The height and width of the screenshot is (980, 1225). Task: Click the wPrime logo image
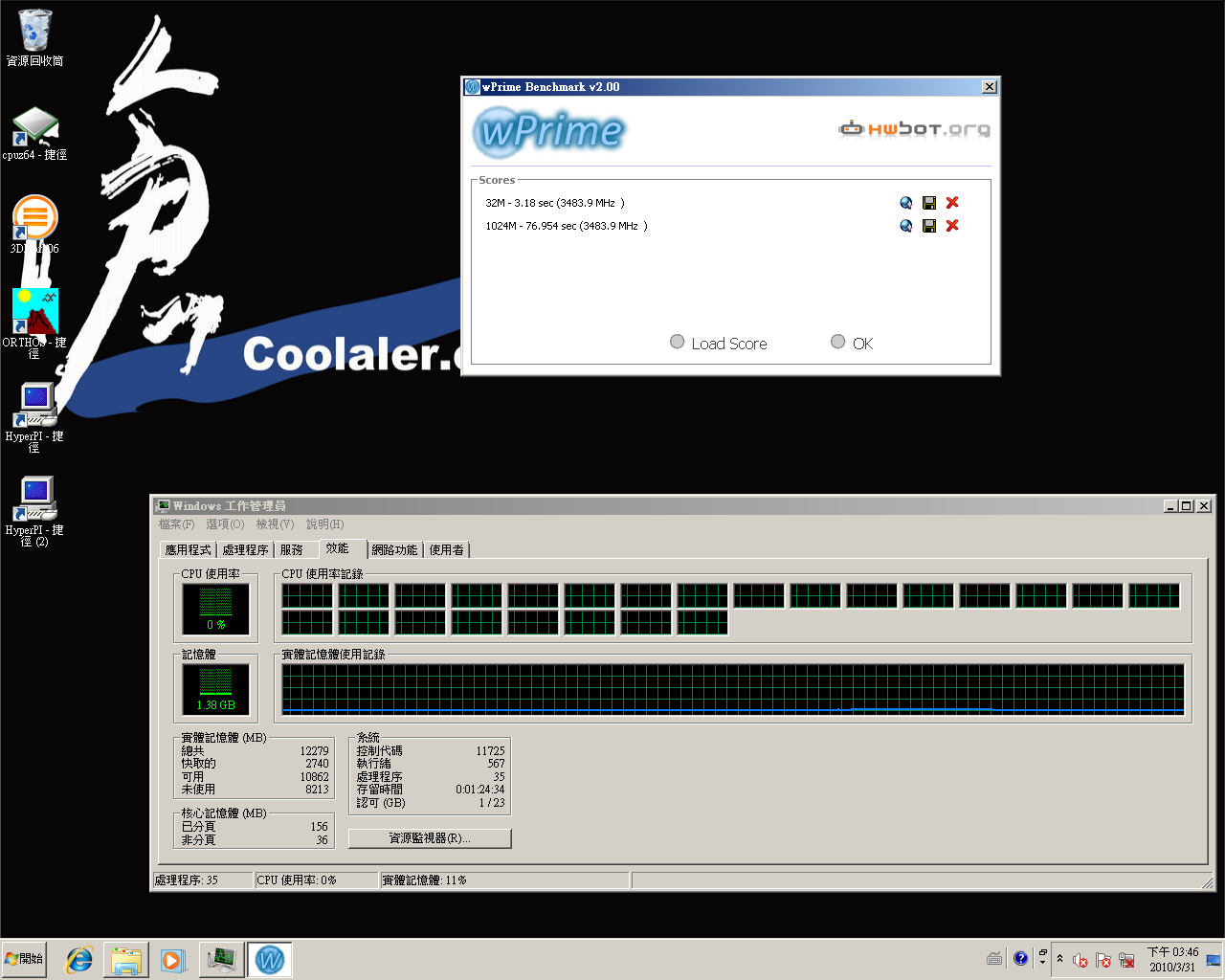tap(548, 131)
